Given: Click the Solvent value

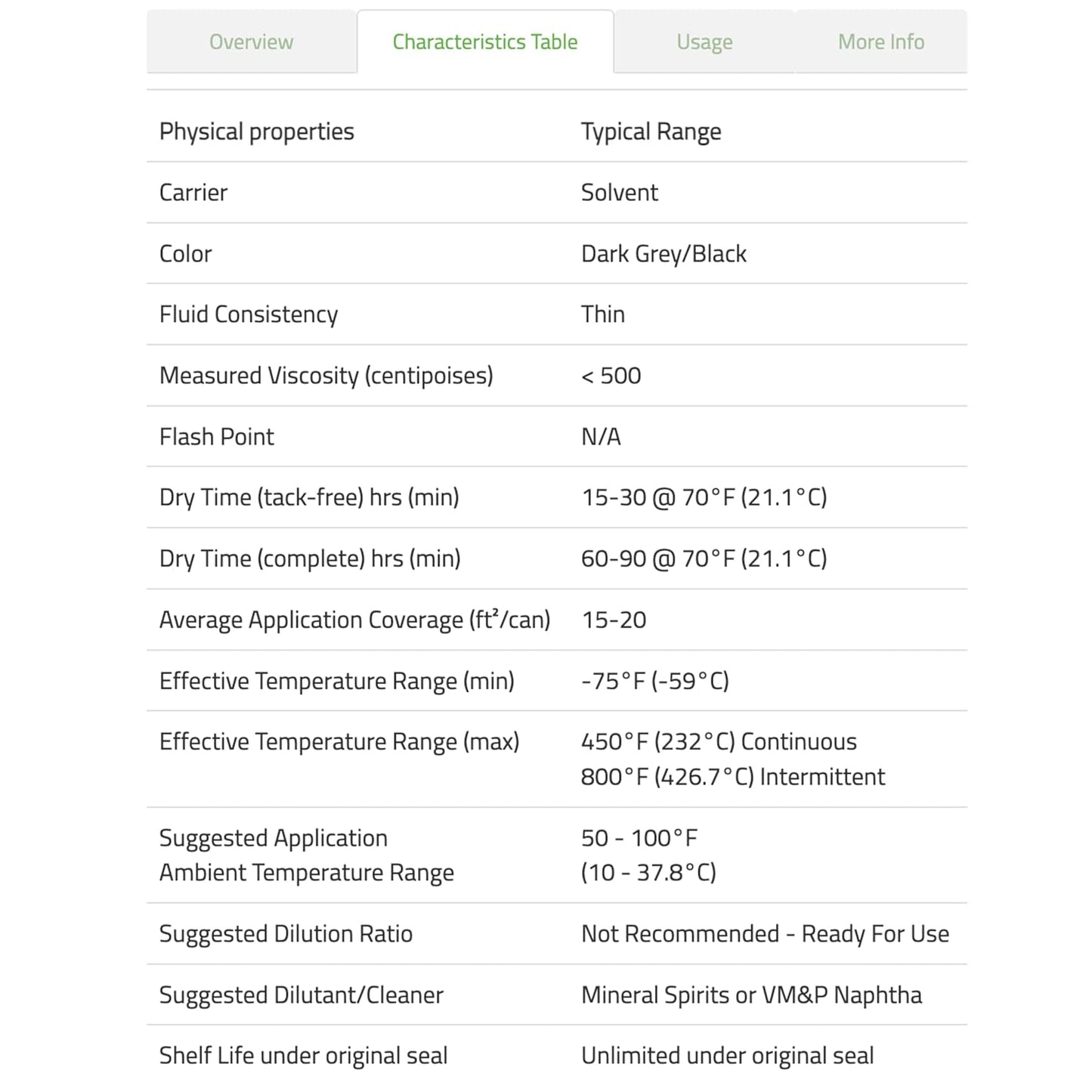Looking at the screenshot, I should pos(619,193).
